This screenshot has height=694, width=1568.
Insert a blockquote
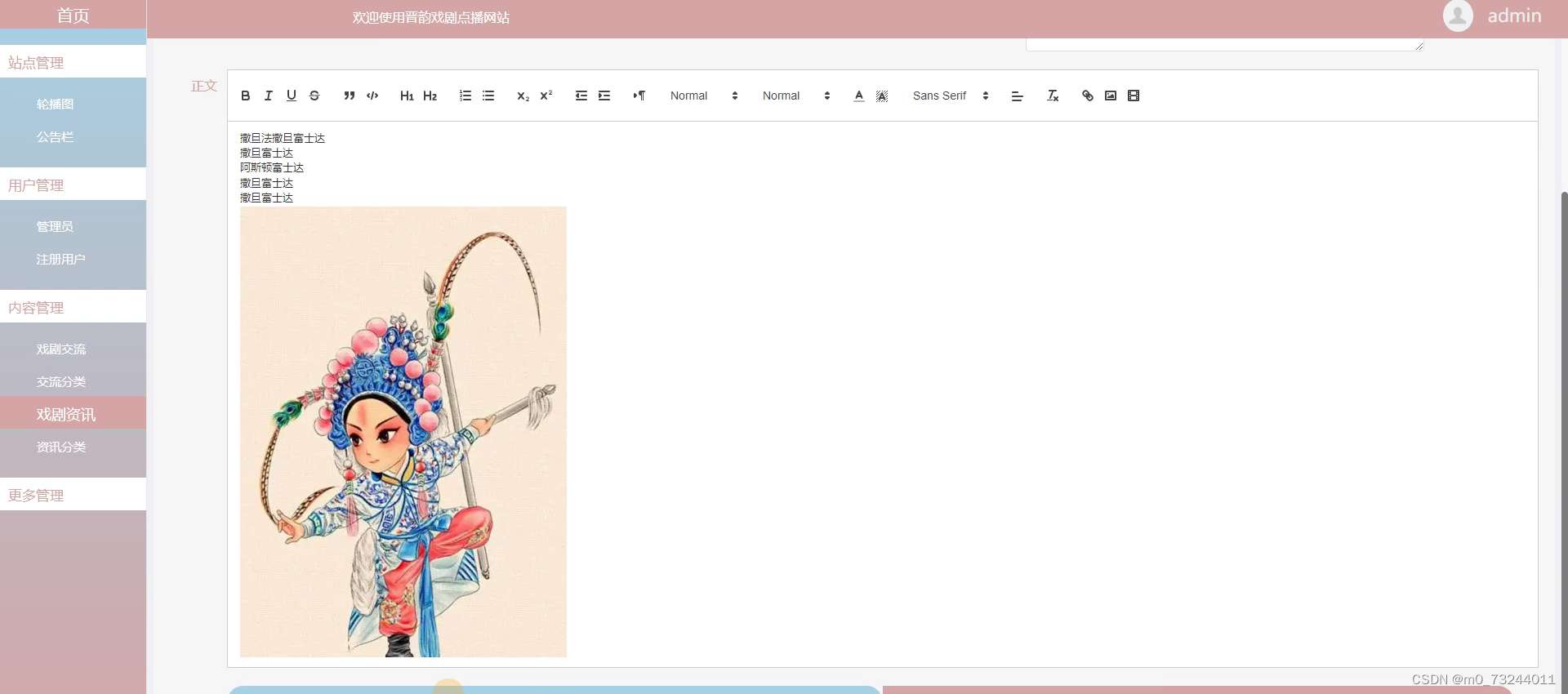pyautogui.click(x=350, y=96)
